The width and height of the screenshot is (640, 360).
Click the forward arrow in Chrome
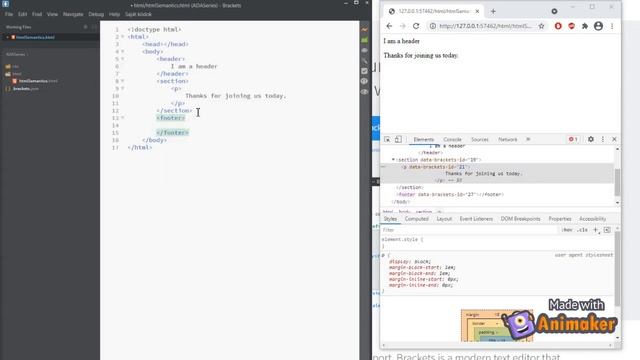pyautogui.click(x=402, y=26)
